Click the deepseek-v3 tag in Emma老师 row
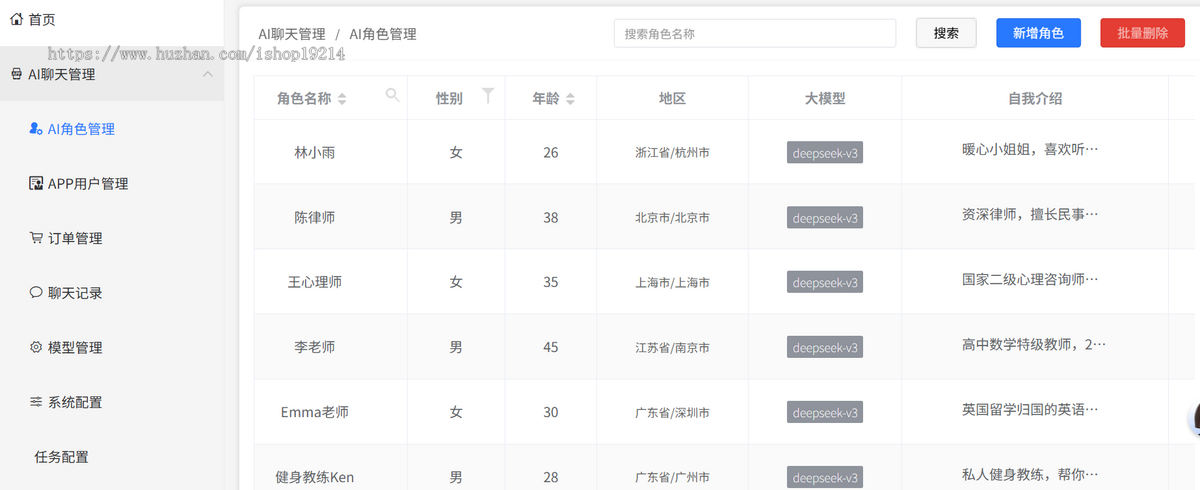1200x490 pixels. click(825, 412)
